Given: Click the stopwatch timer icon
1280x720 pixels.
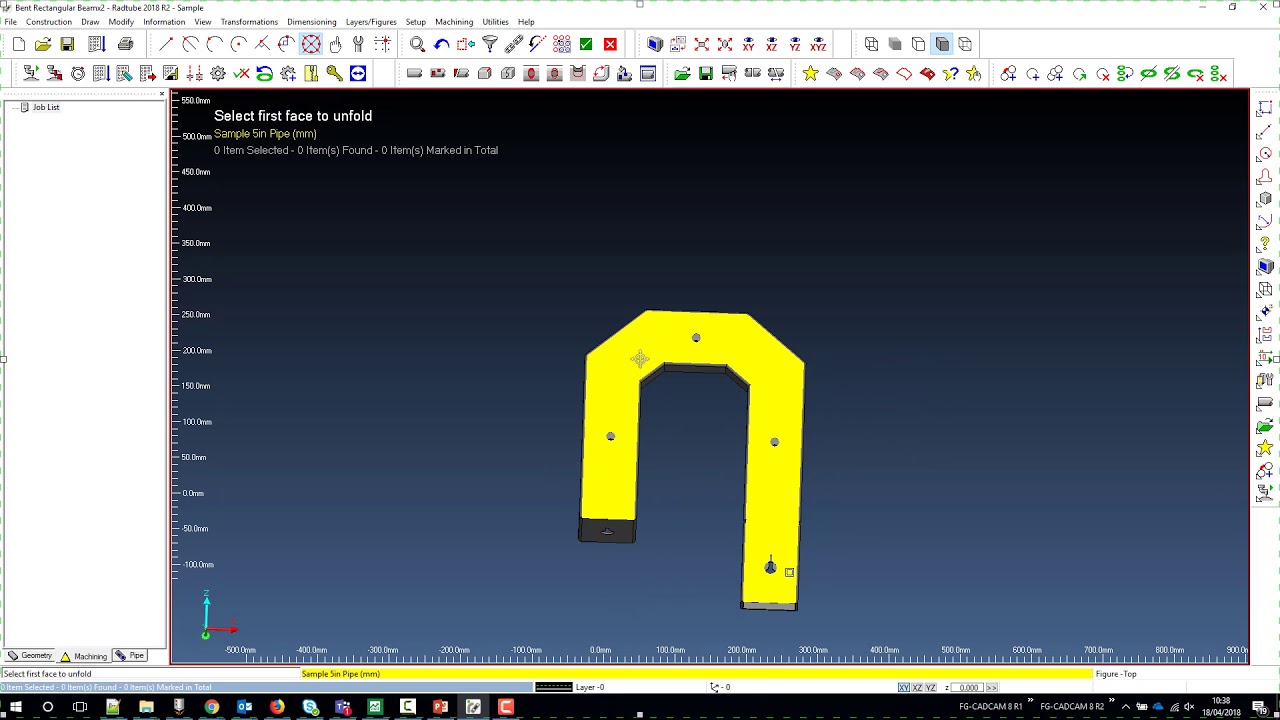Looking at the screenshot, I should 77,74.
